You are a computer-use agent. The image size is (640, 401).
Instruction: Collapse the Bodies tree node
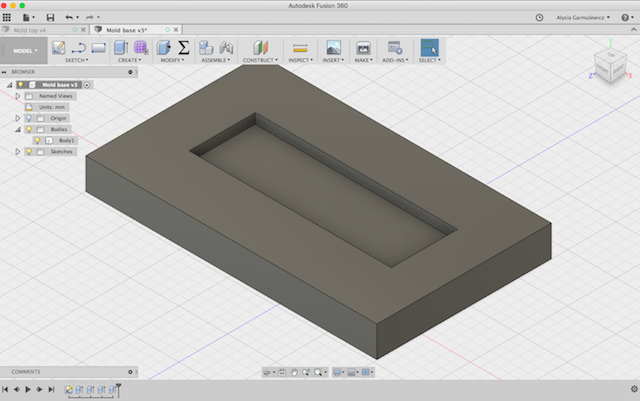[18, 129]
